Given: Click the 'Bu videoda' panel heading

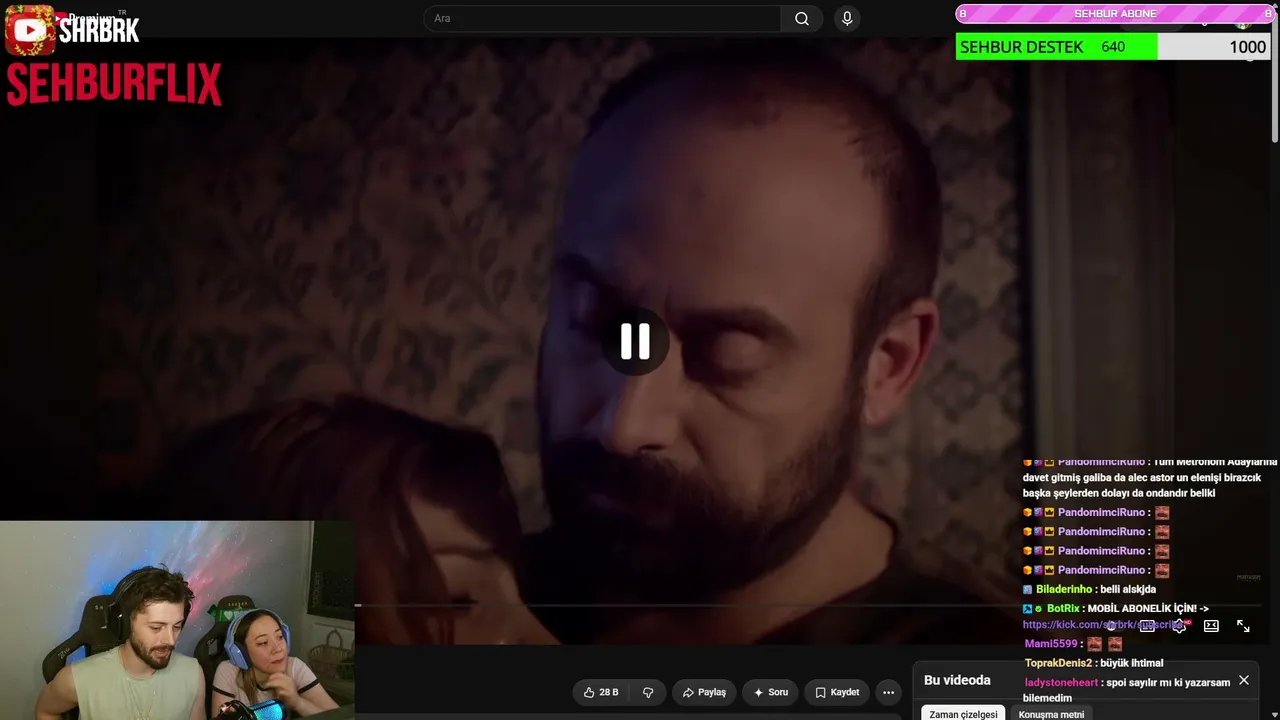Looking at the screenshot, I should point(957,680).
